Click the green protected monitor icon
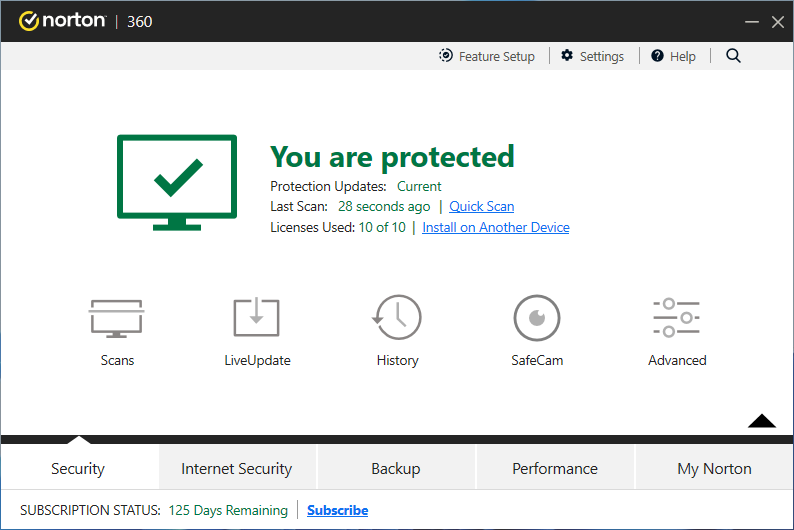 pyautogui.click(x=177, y=182)
